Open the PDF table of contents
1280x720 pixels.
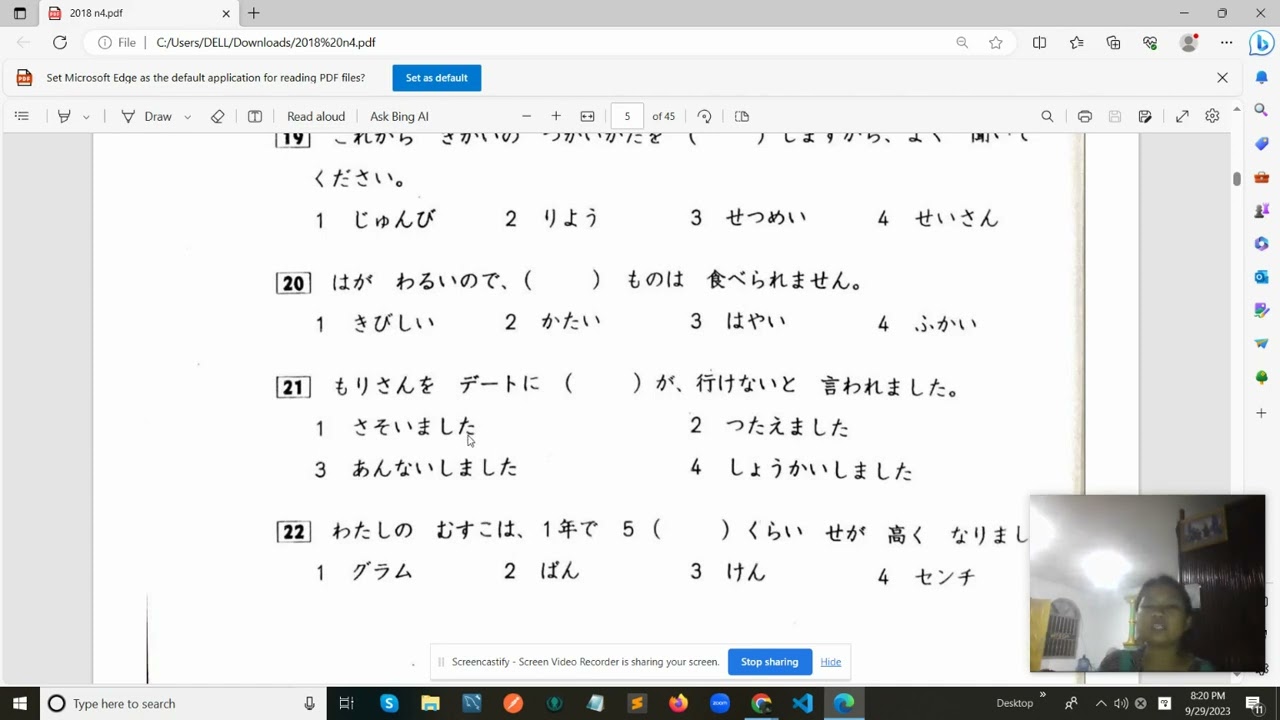[x=21, y=116]
